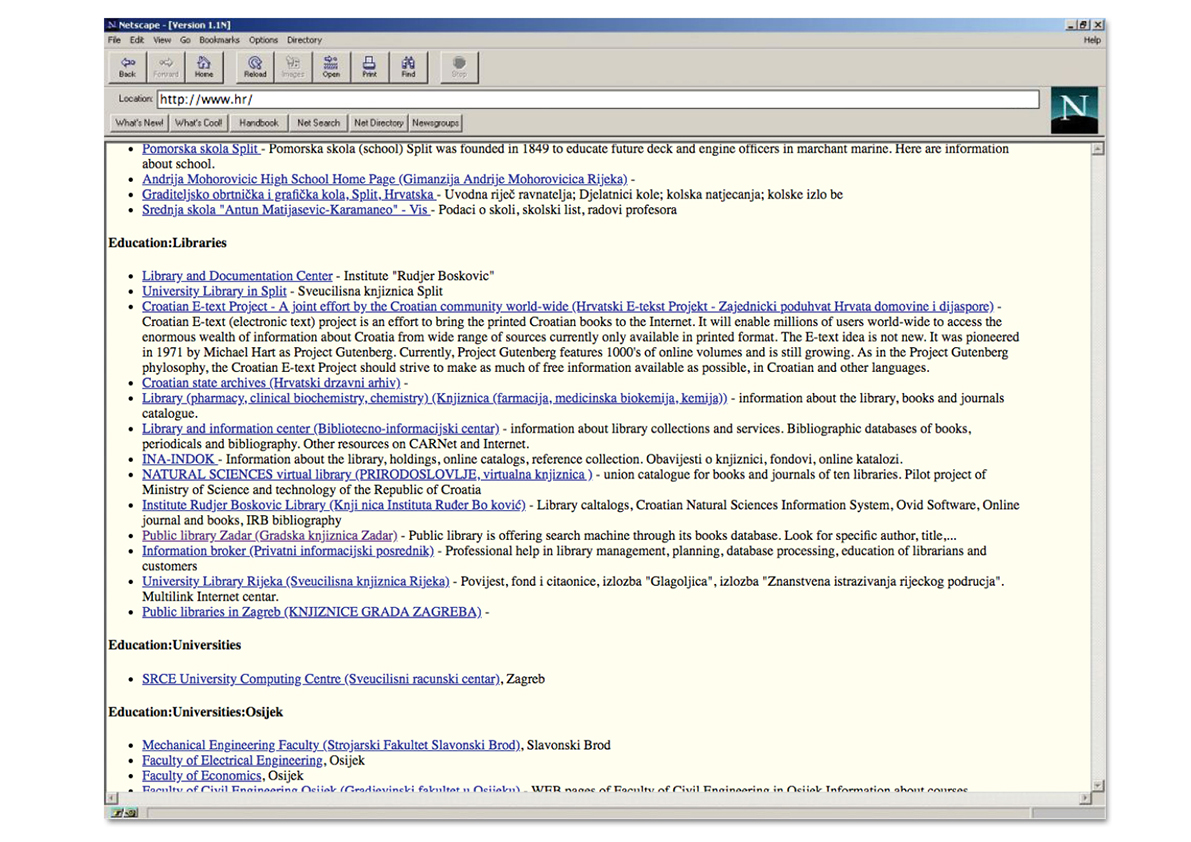Open the Bookmarks menu
The height and width of the screenshot is (842, 1191).
pos(219,40)
